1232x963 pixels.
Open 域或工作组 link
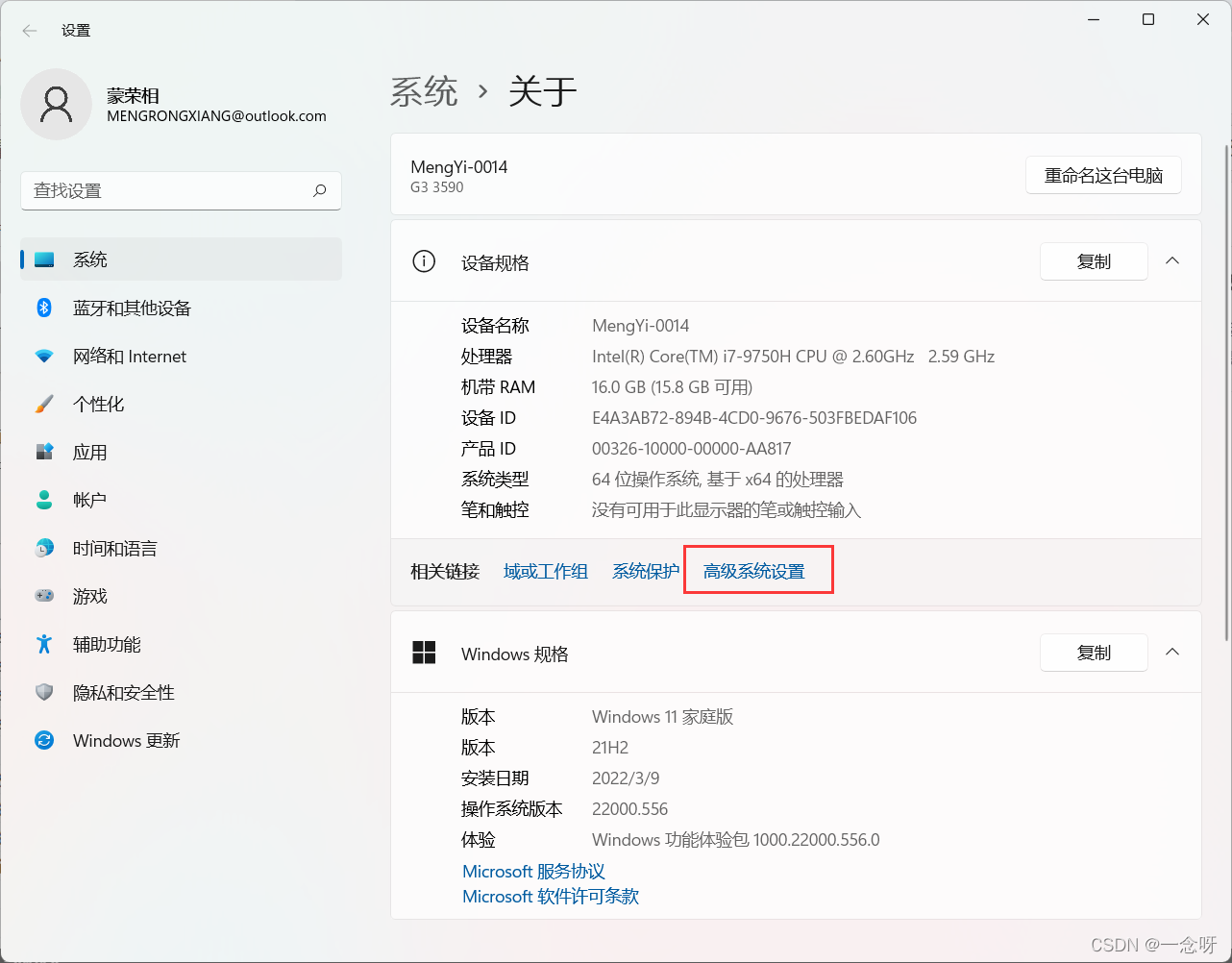[546, 571]
